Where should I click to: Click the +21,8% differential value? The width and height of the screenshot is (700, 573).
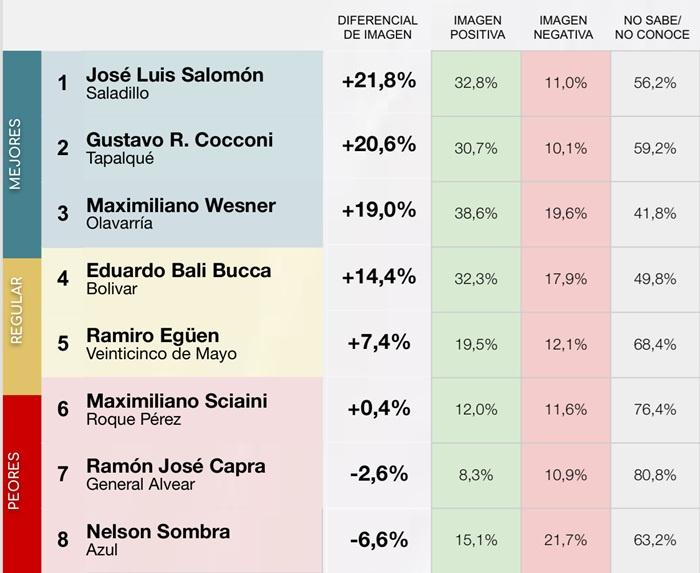coord(378,82)
